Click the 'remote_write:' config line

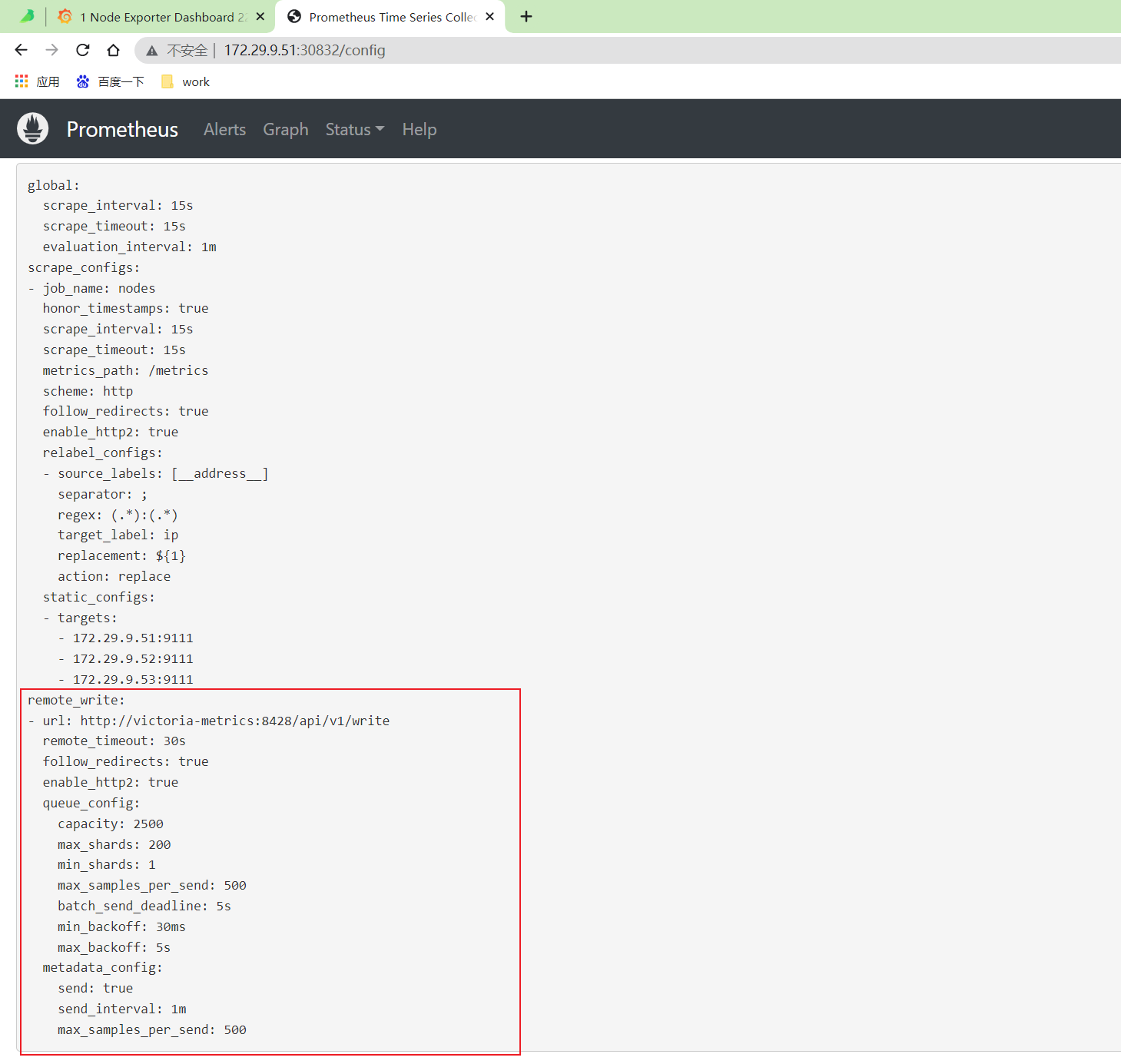click(76, 700)
